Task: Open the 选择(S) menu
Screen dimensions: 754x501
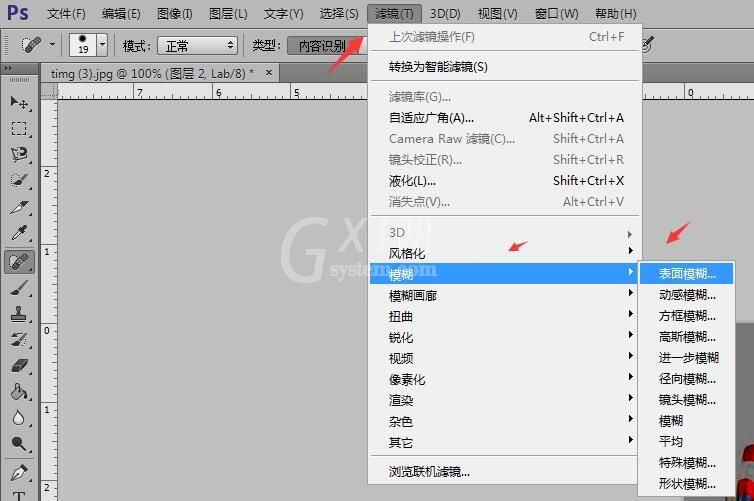Action: (x=339, y=13)
